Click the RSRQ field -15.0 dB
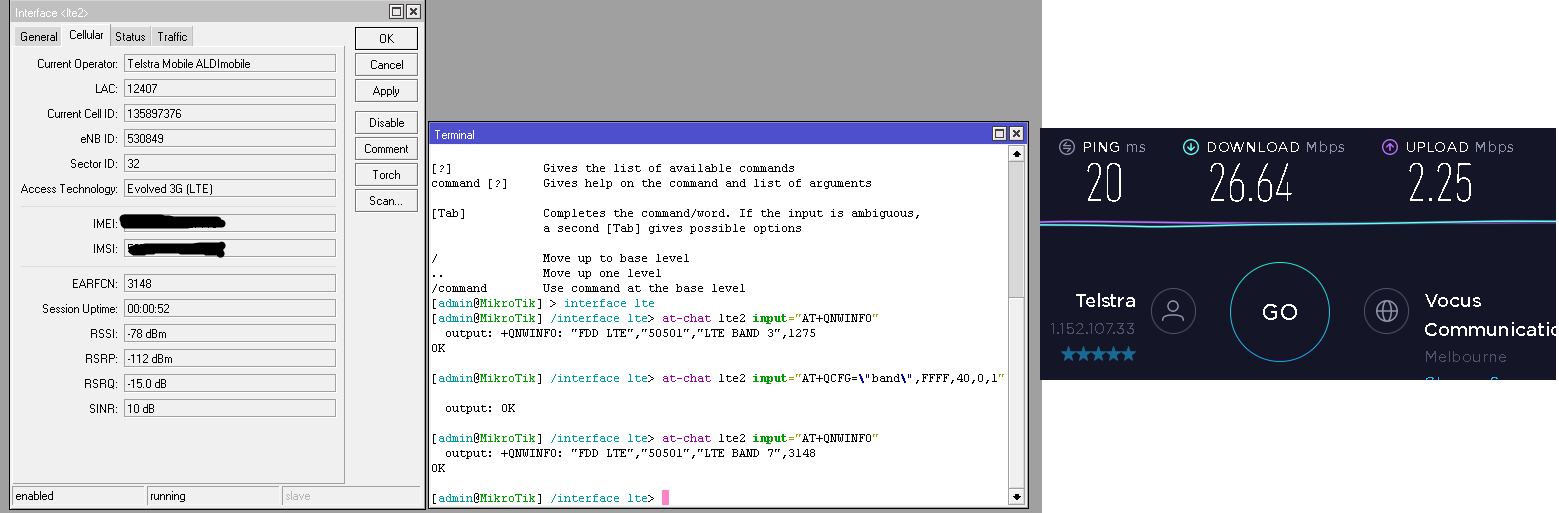This screenshot has width=1559, height=513. click(x=230, y=383)
